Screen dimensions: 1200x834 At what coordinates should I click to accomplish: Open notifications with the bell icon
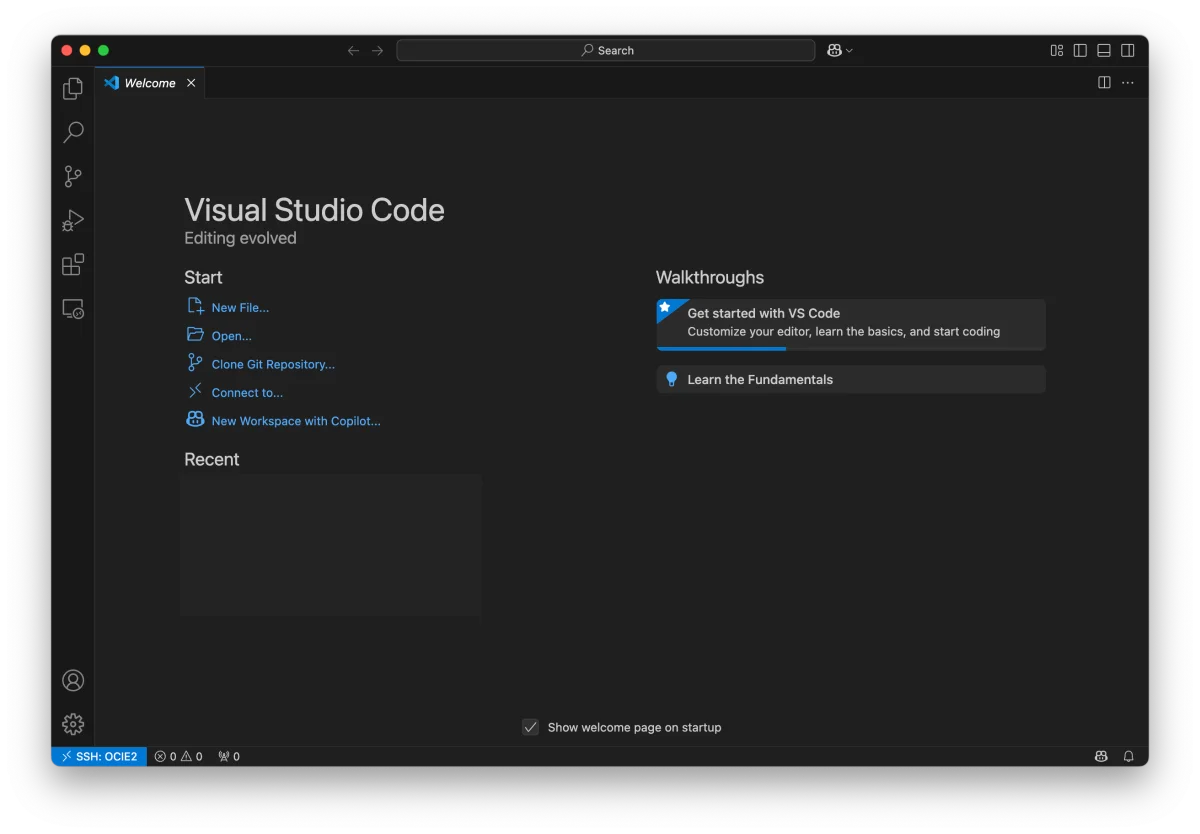pos(1128,756)
